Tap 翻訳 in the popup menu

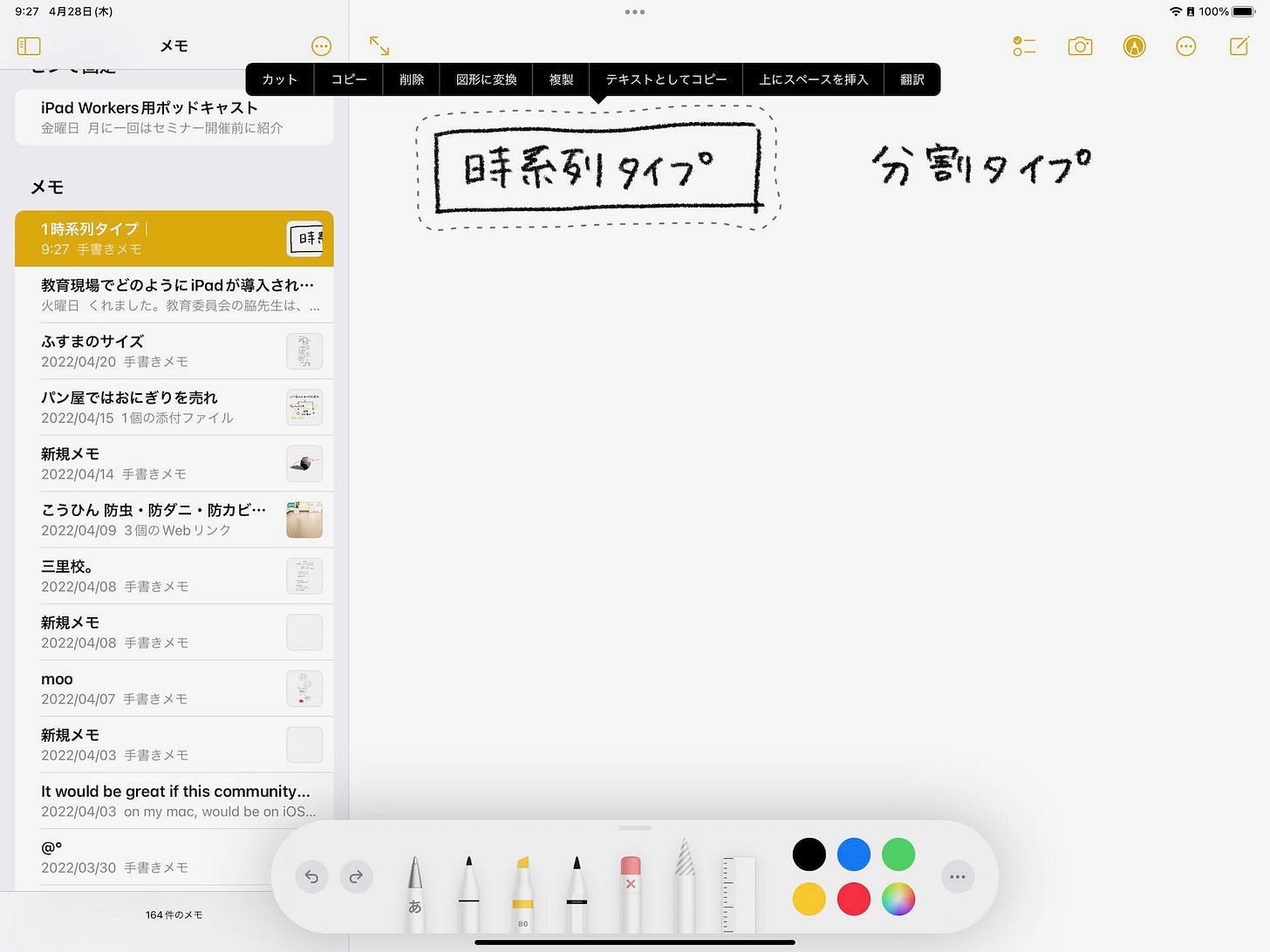(912, 79)
